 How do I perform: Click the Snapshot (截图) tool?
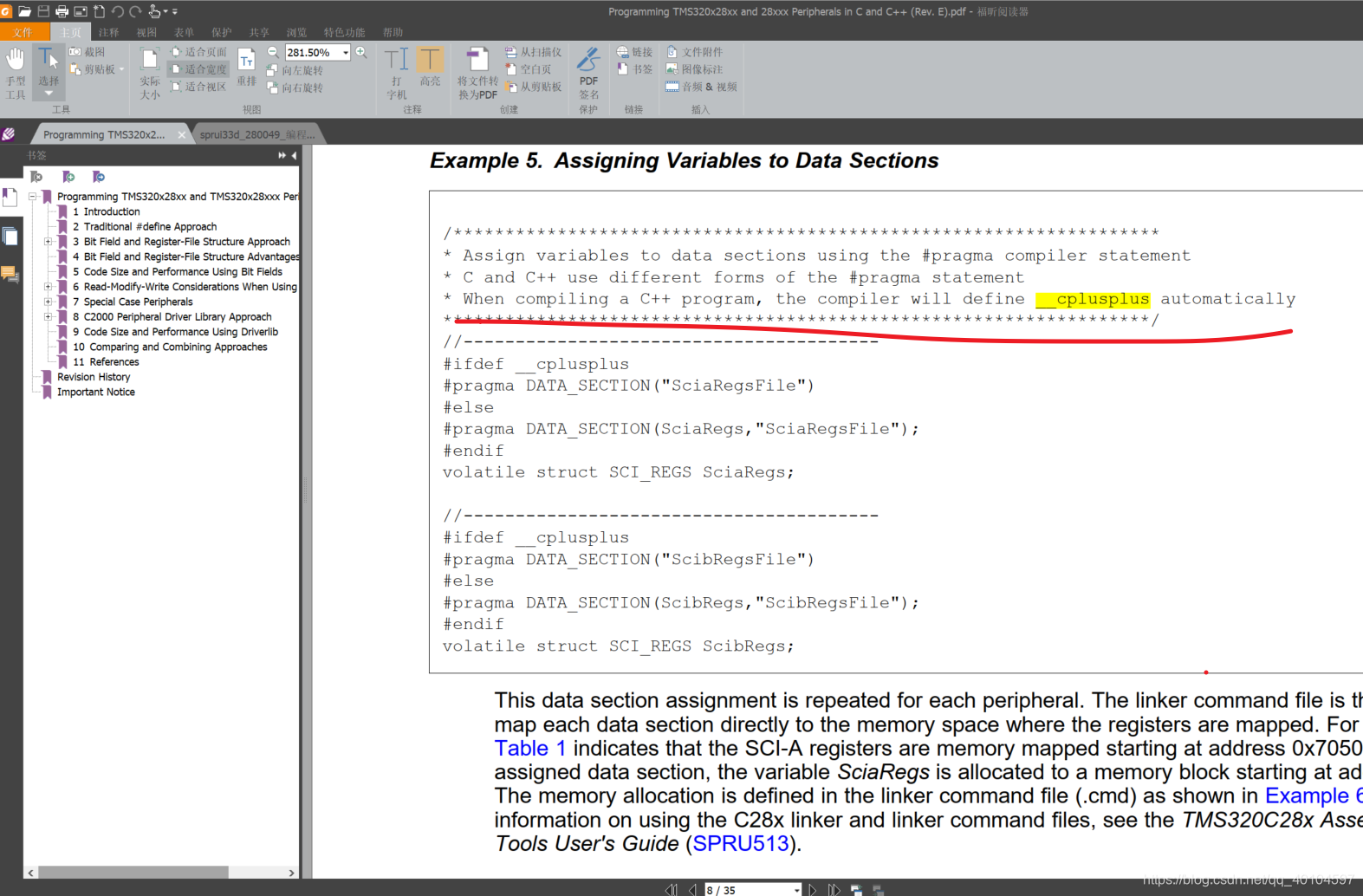(x=87, y=52)
